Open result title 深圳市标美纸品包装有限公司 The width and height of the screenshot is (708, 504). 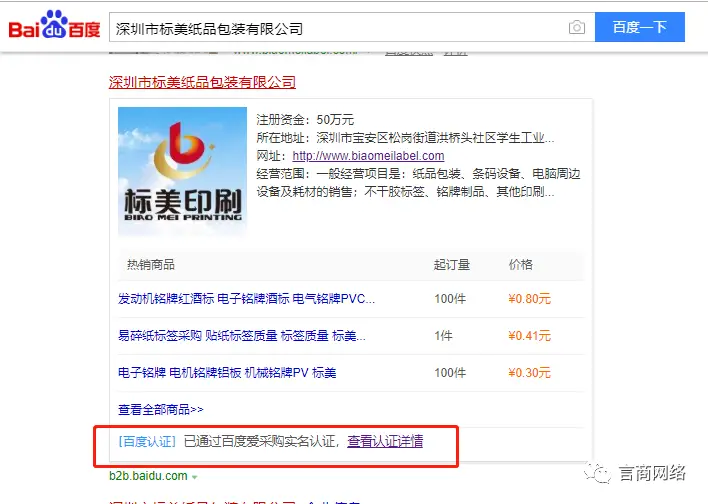(202, 82)
